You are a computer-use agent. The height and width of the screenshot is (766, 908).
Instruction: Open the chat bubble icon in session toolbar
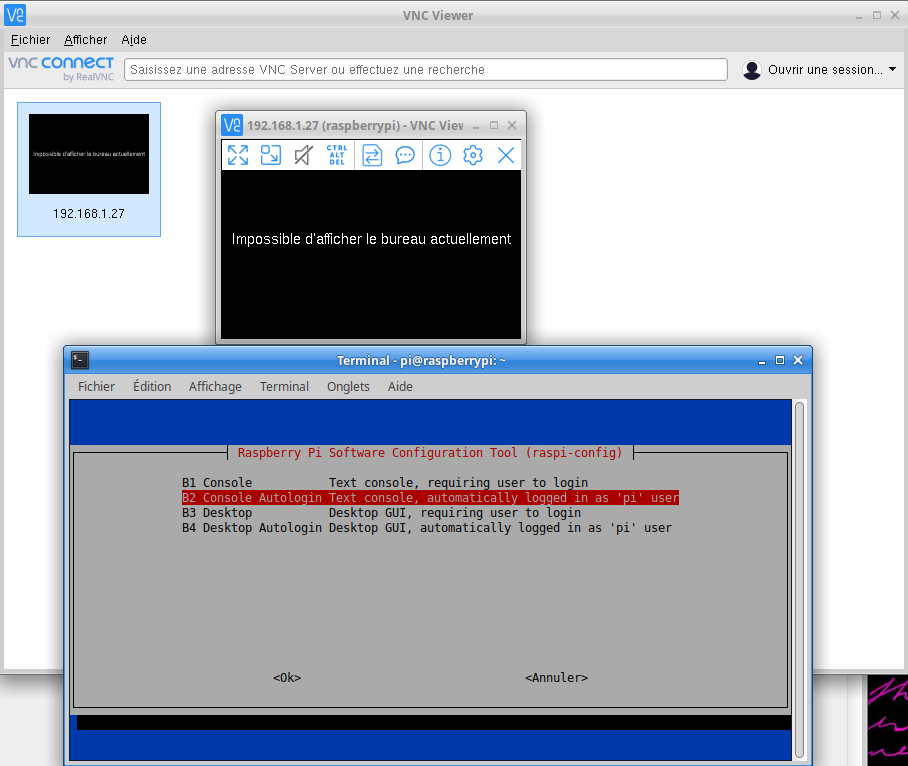[x=405, y=155]
